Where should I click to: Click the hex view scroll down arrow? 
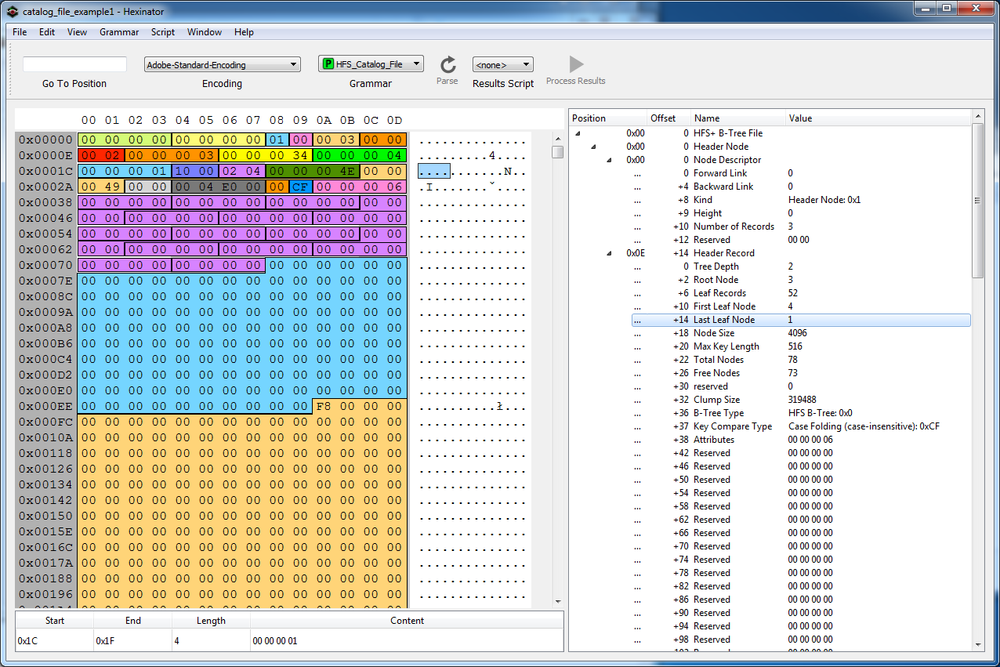(558, 601)
